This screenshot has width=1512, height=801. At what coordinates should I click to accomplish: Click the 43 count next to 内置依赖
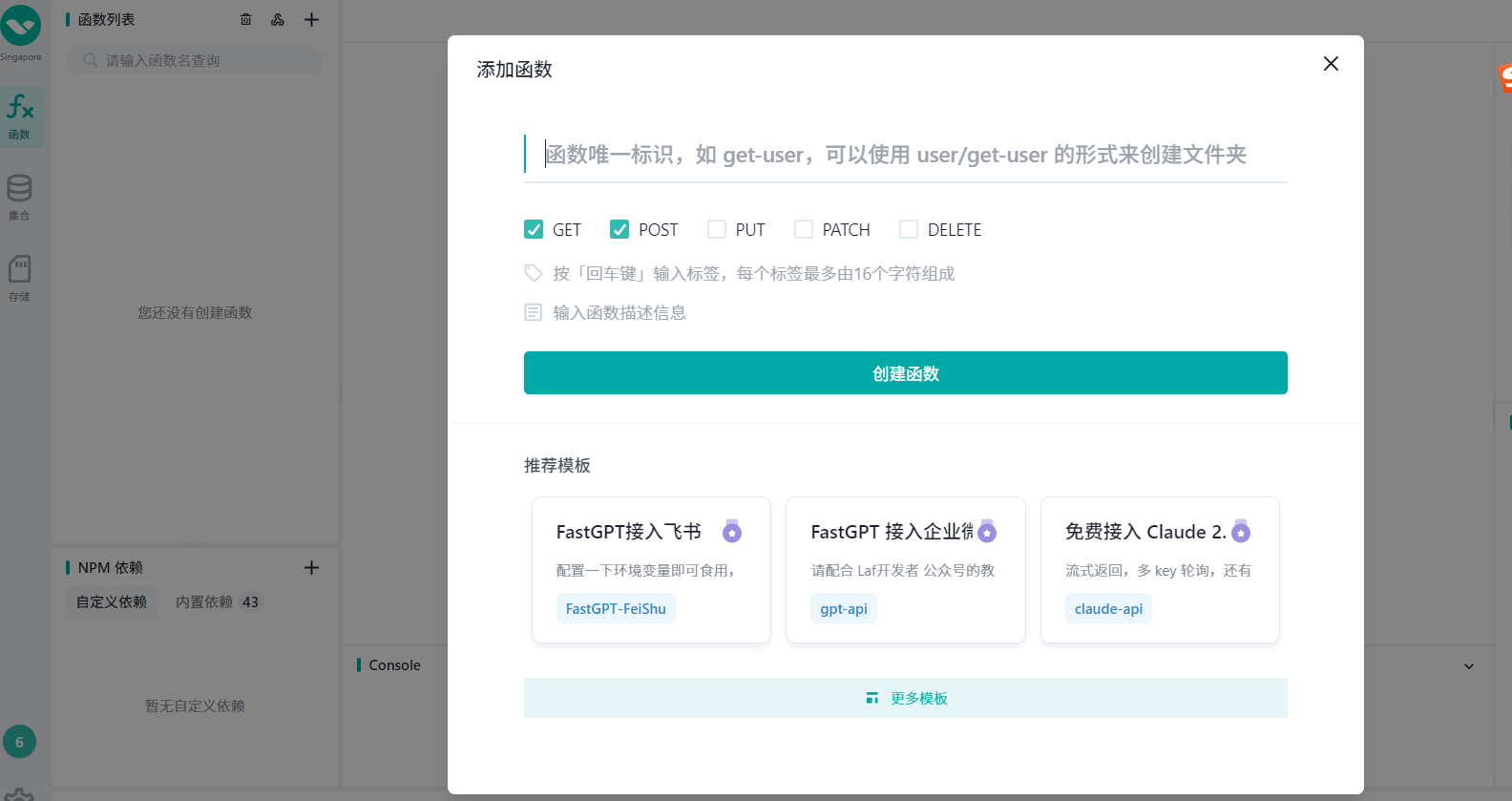point(250,601)
